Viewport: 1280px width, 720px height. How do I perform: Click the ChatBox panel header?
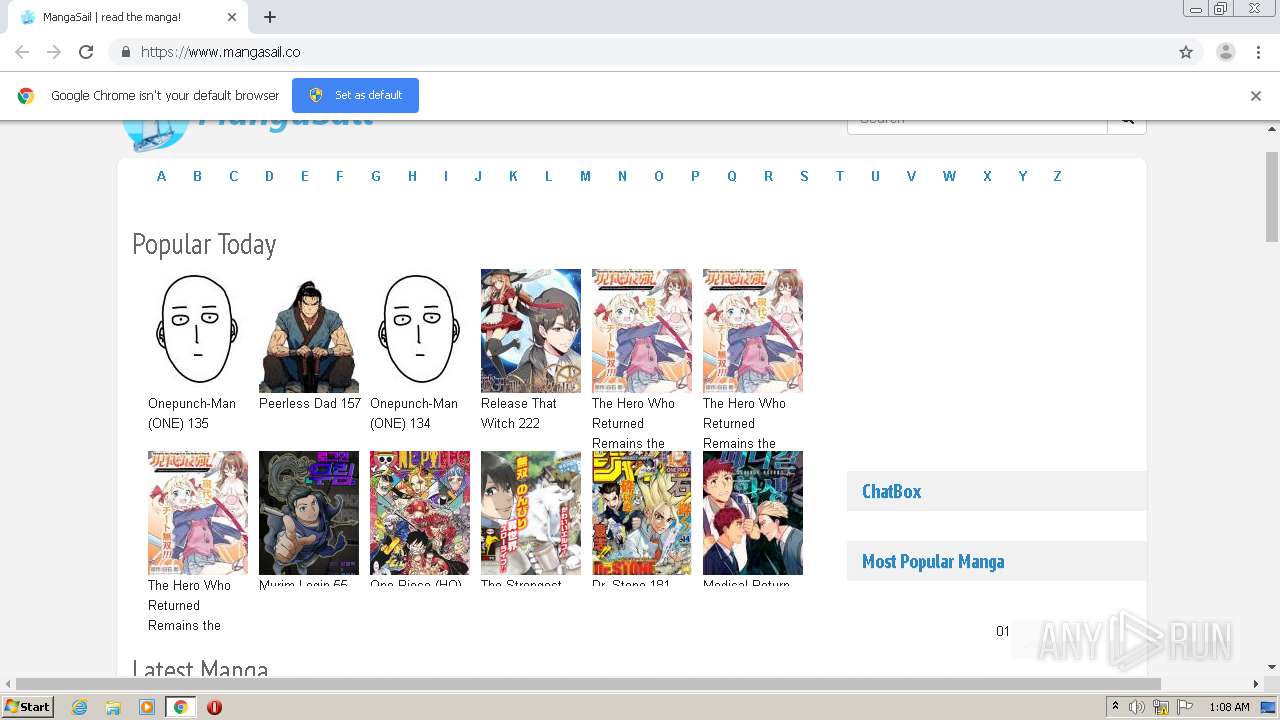(996, 491)
